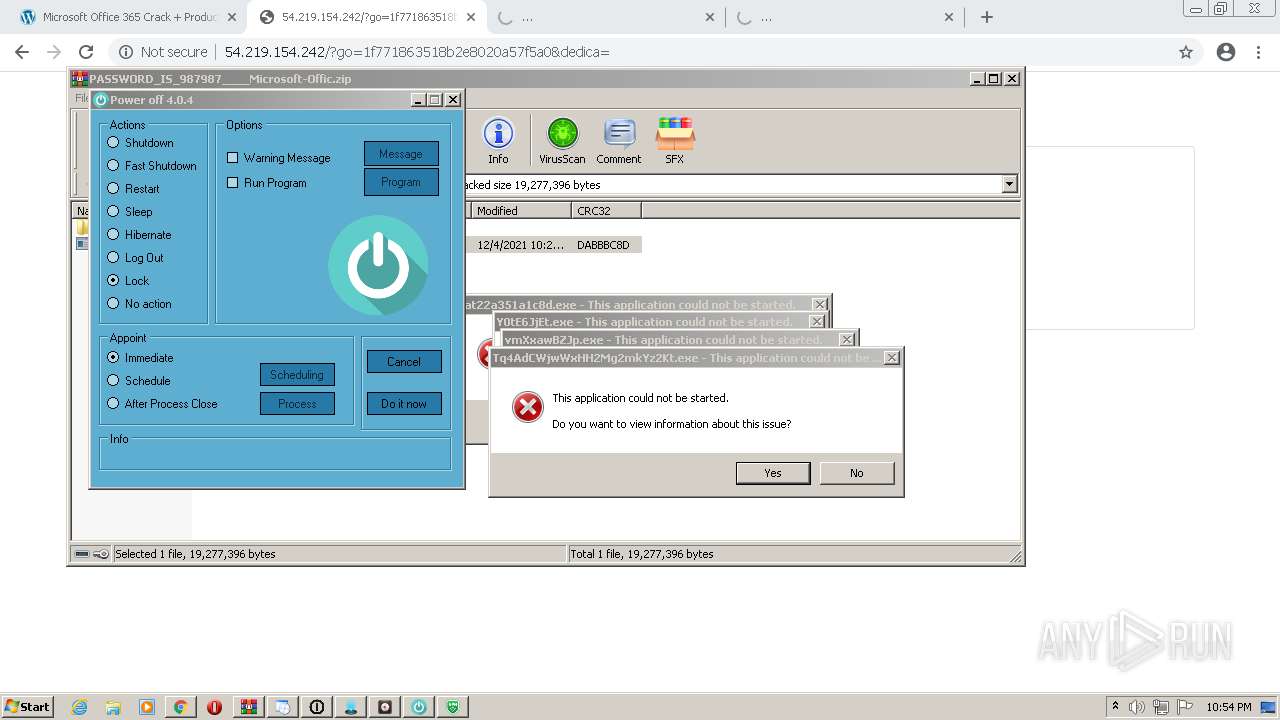Switch to the third loading browser tab
Viewport: 1280px width, 720px height.
[605, 17]
